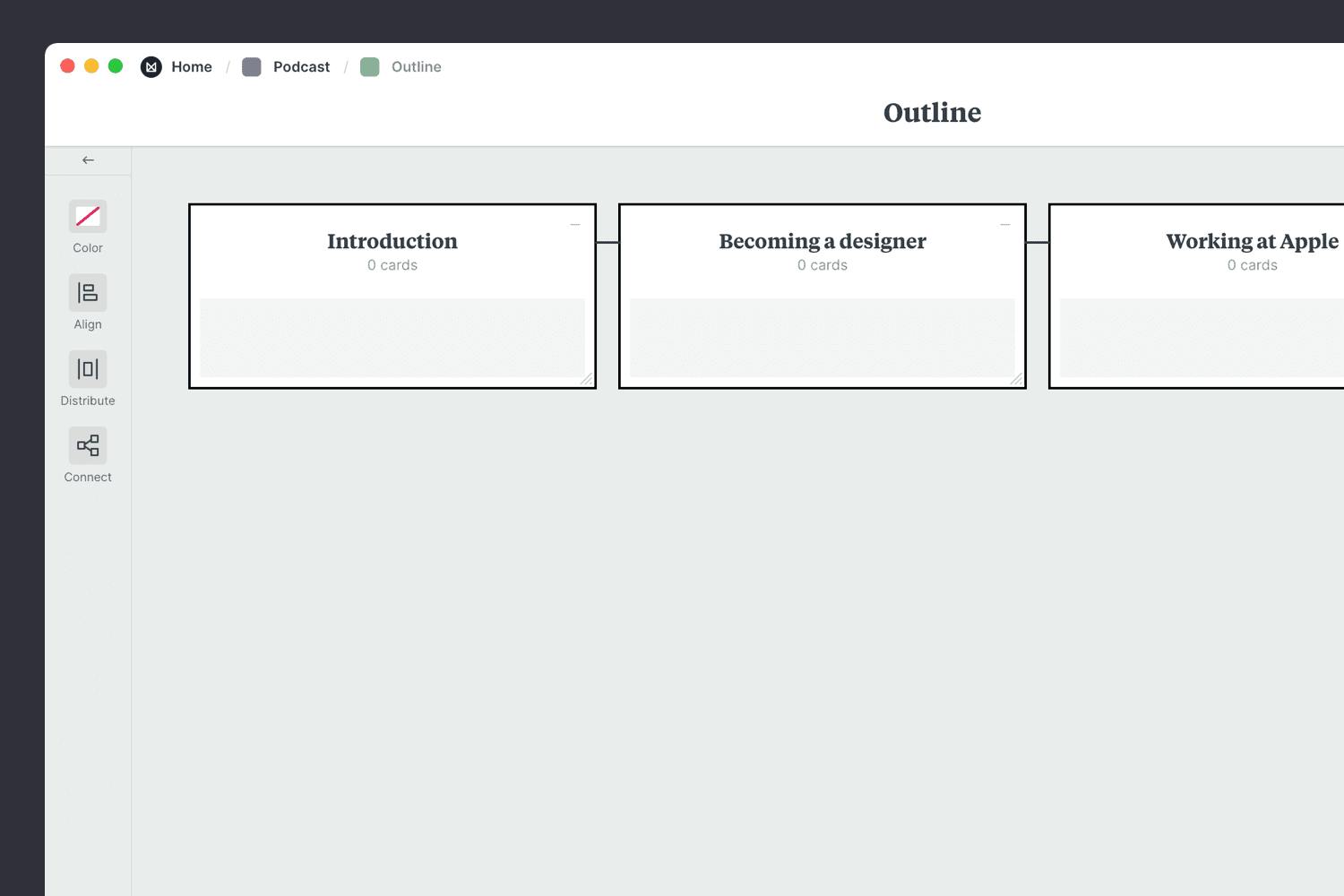Viewport: 1344px width, 896px height.
Task: Select the Introduction column title
Action: (x=392, y=241)
